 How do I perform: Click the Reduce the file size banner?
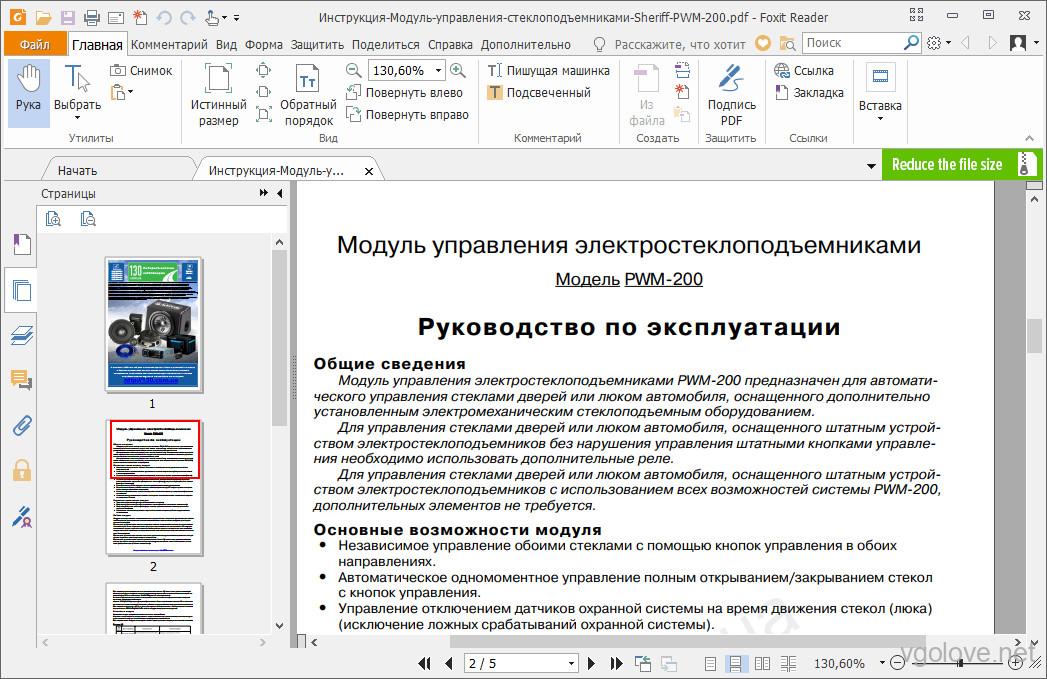point(962,164)
